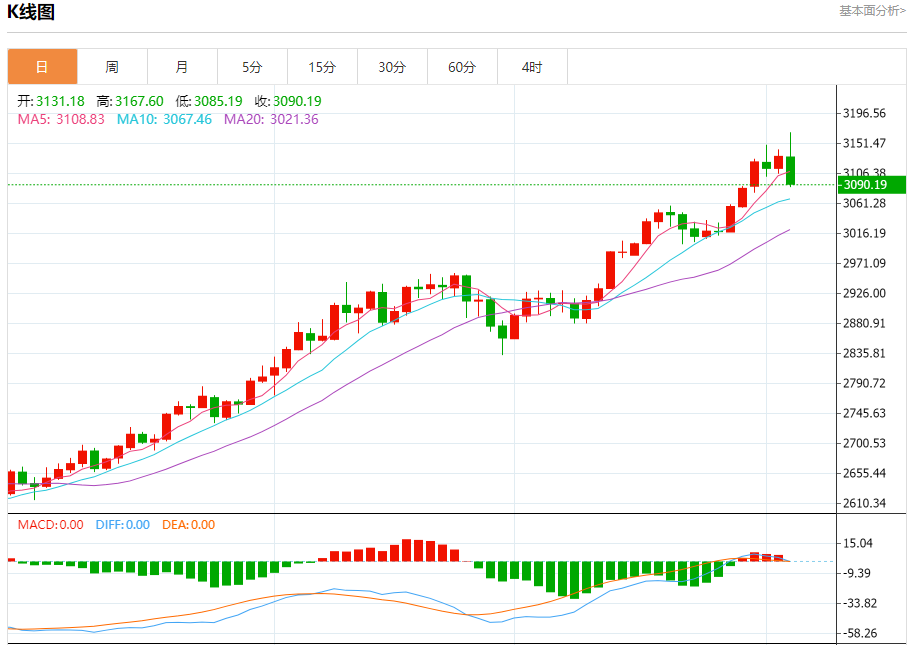This screenshot has height=645, width=914.
Task: Click the latest green candlestick
Action: [x=790, y=171]
